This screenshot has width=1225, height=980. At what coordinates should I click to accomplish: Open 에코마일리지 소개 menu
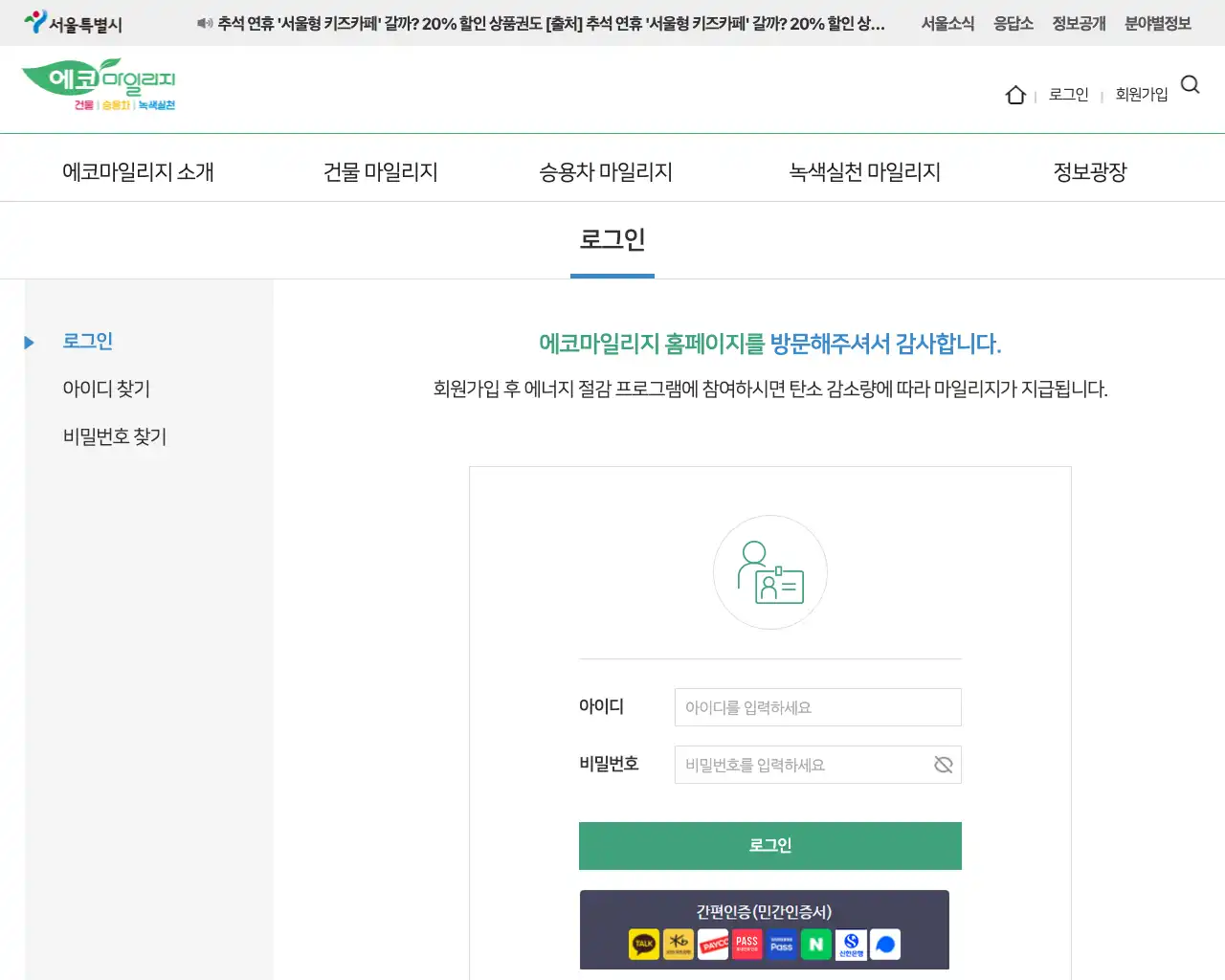pos(138,172)
